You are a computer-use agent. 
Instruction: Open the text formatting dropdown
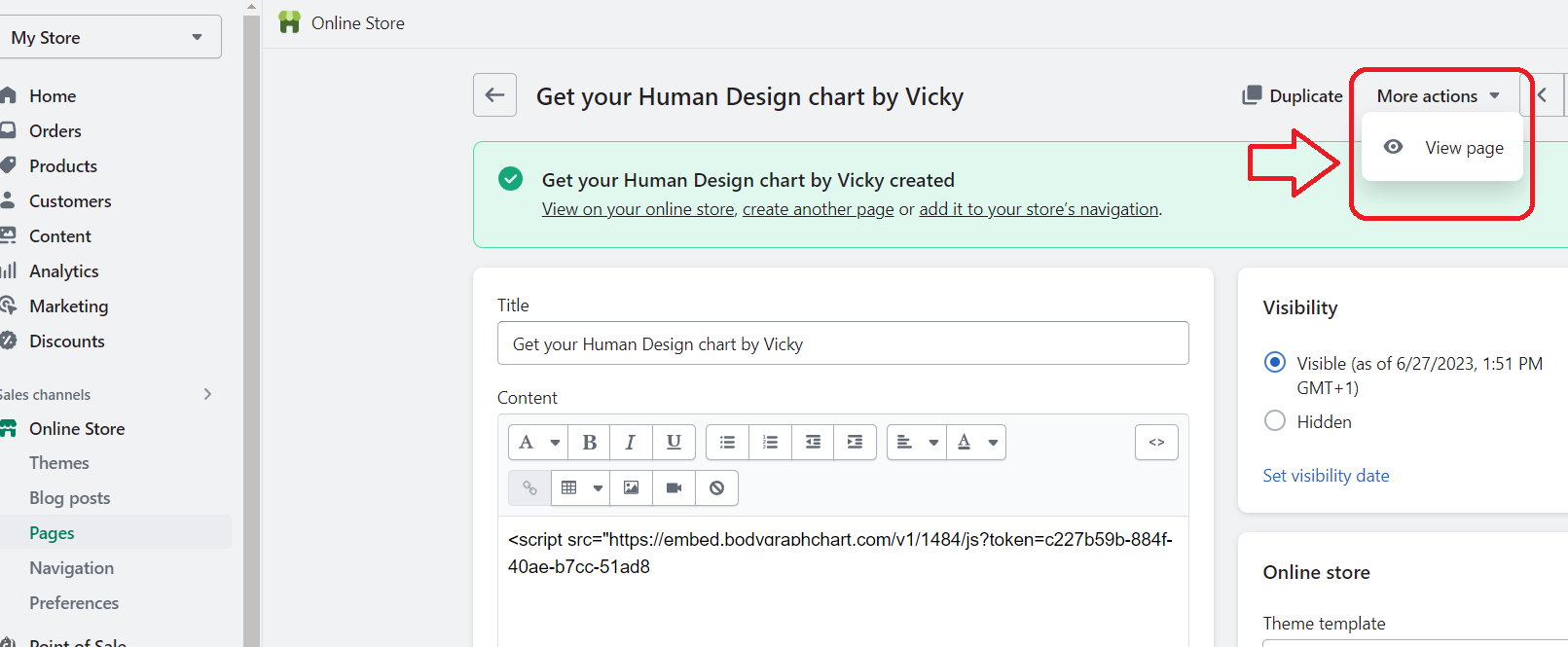pos(538,443)
